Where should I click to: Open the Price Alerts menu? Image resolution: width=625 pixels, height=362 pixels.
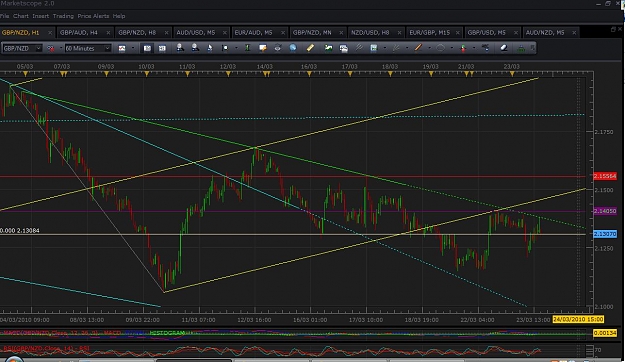93,16
